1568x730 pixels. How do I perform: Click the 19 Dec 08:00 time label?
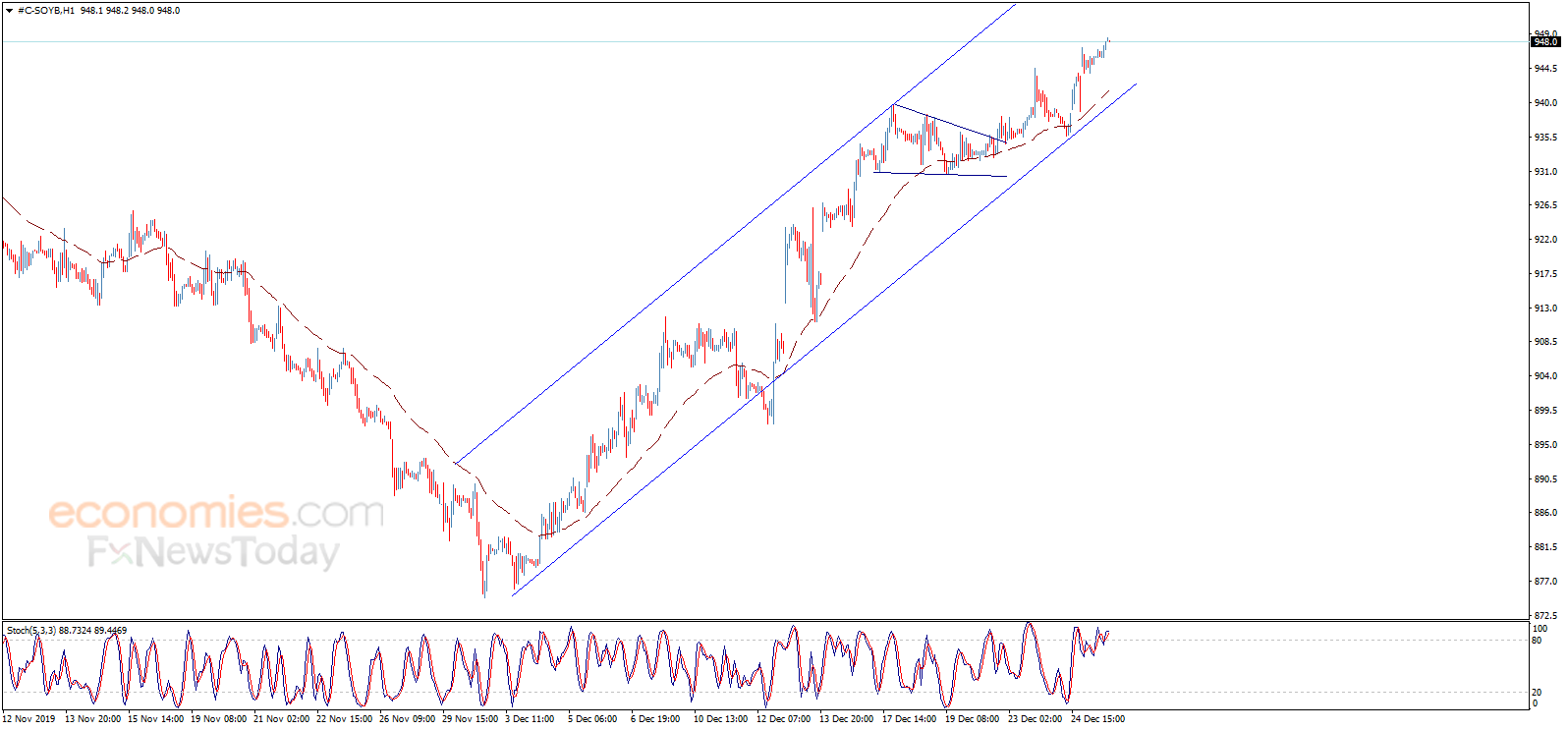(973, 719)
